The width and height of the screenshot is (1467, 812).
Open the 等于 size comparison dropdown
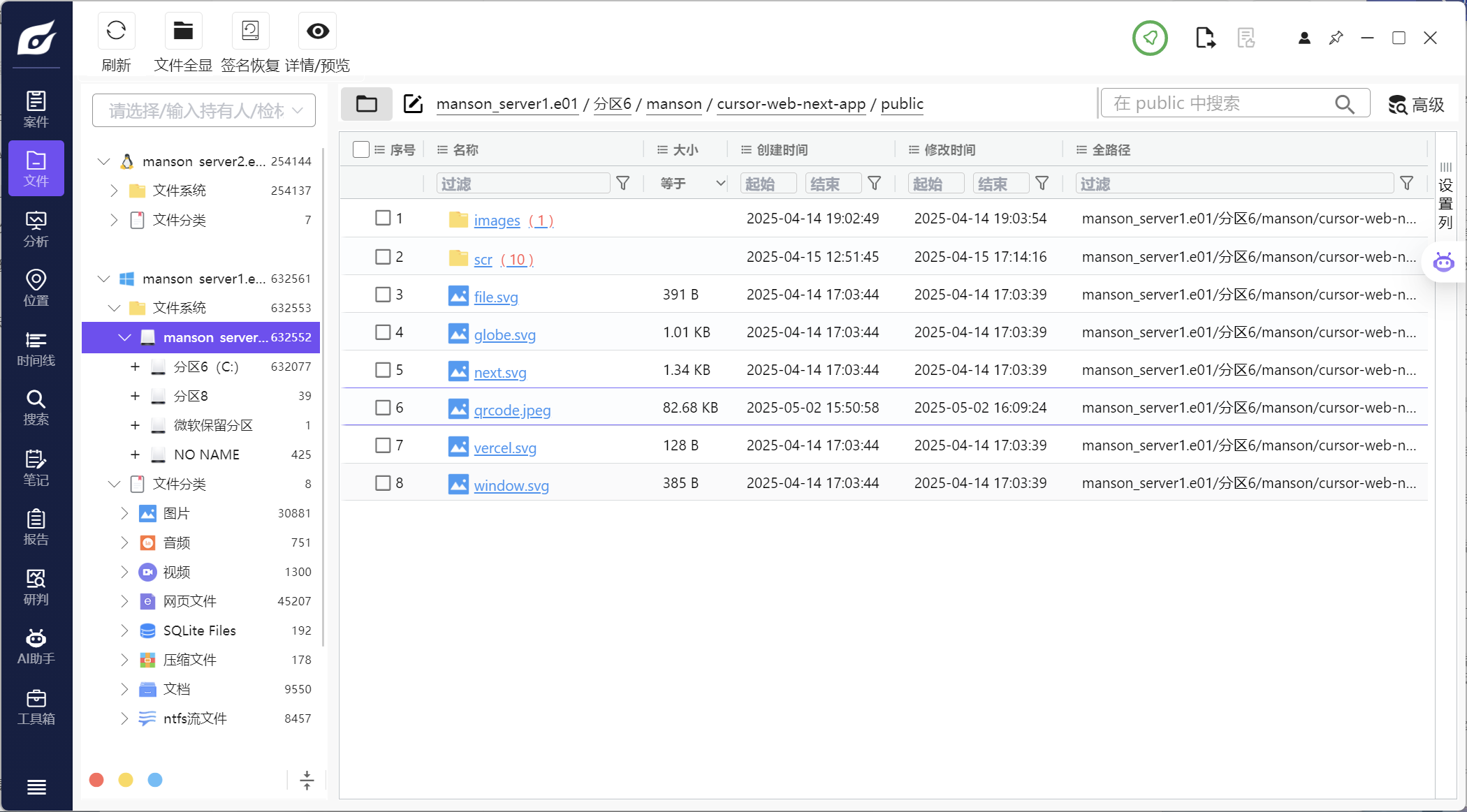click(x=692, y=184)
